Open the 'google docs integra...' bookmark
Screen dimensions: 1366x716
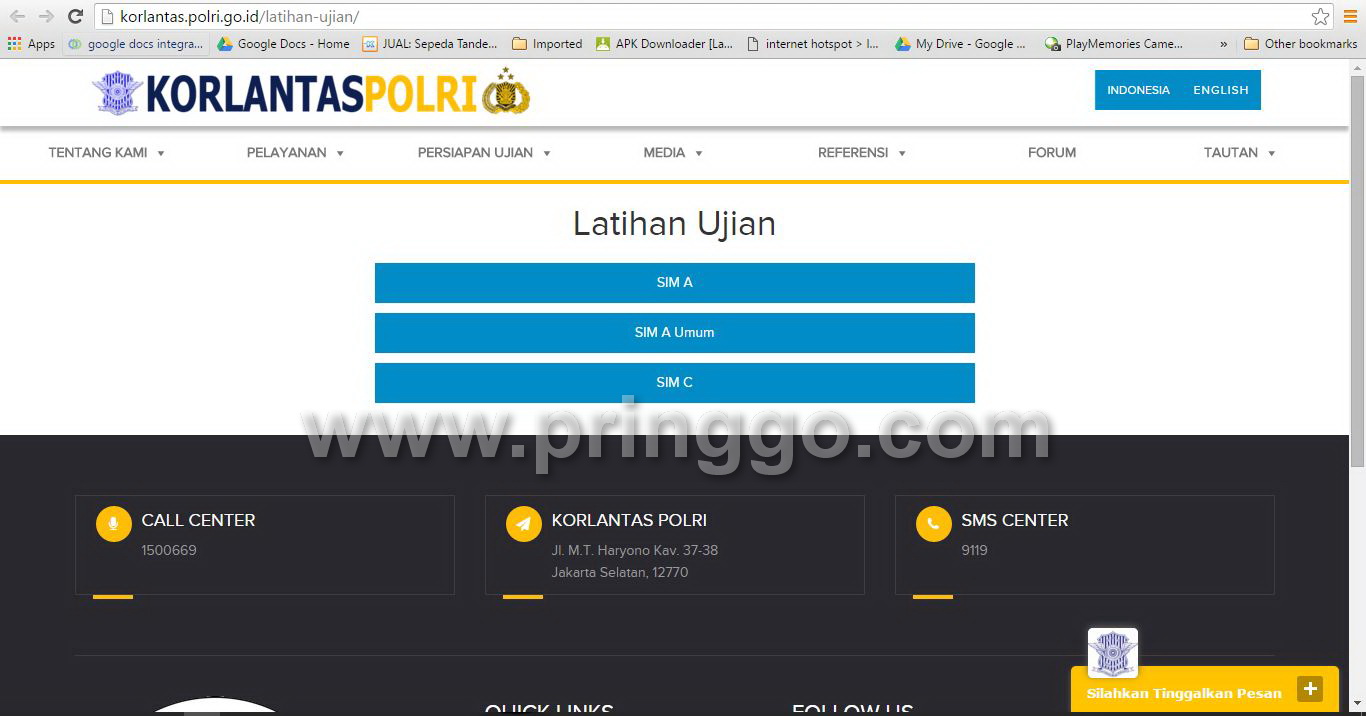[136, 44]
